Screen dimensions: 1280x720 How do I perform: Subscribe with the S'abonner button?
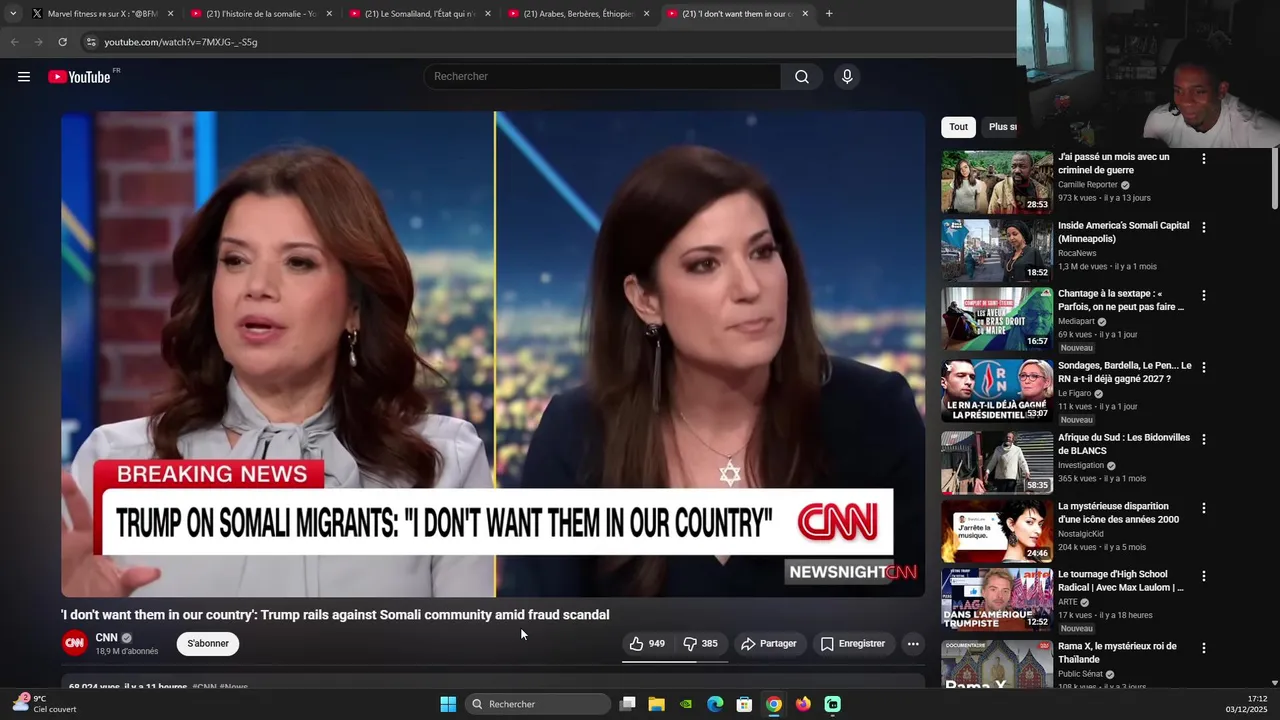(208, 644)
